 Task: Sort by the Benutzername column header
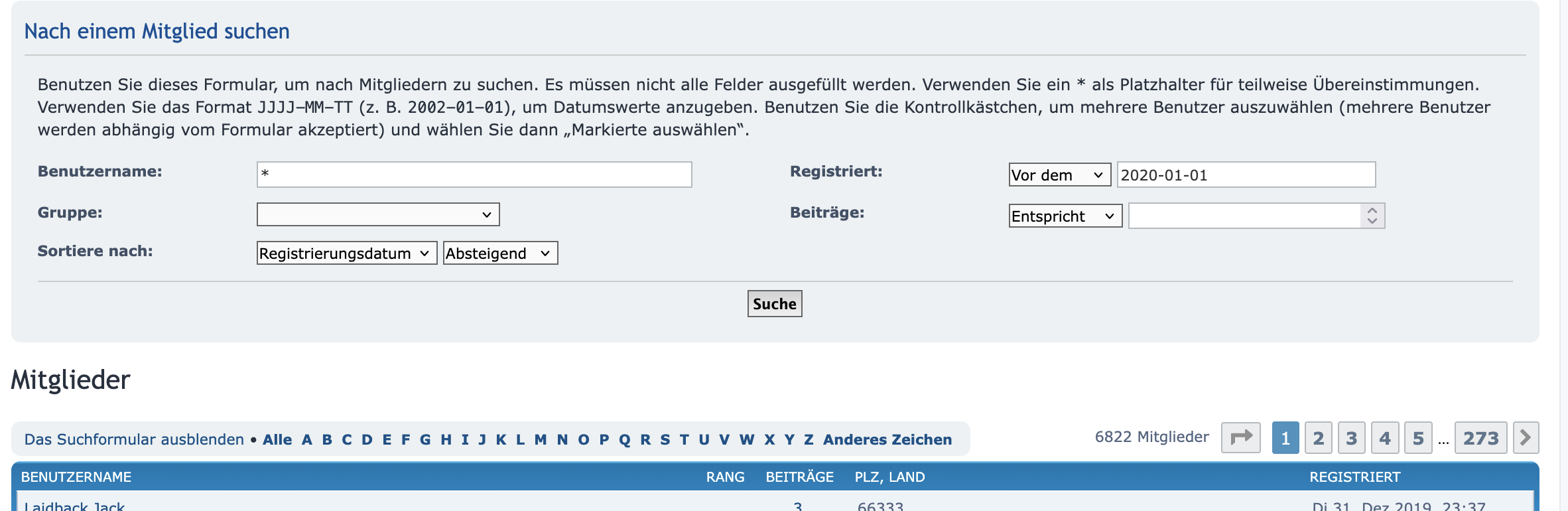(x=76, y=477)
